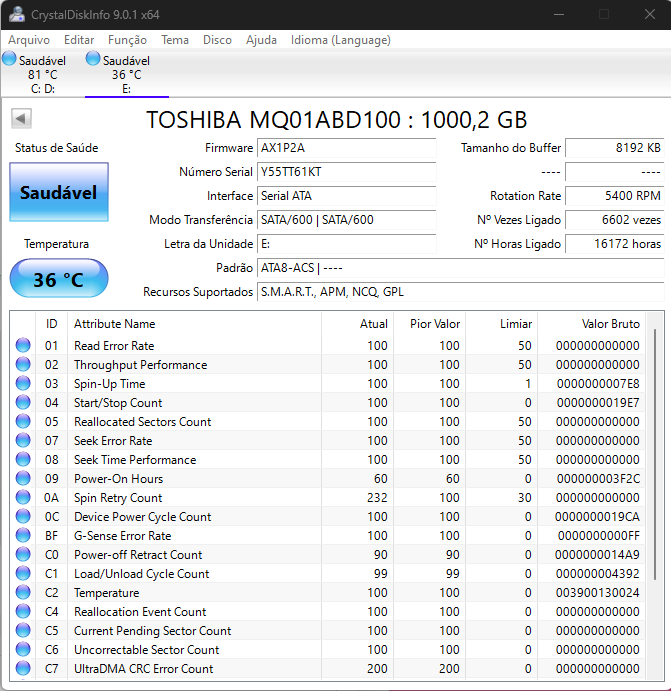Open the Tema menu
The height and width of the screenshot is (691, 671).
click(175, 40)
